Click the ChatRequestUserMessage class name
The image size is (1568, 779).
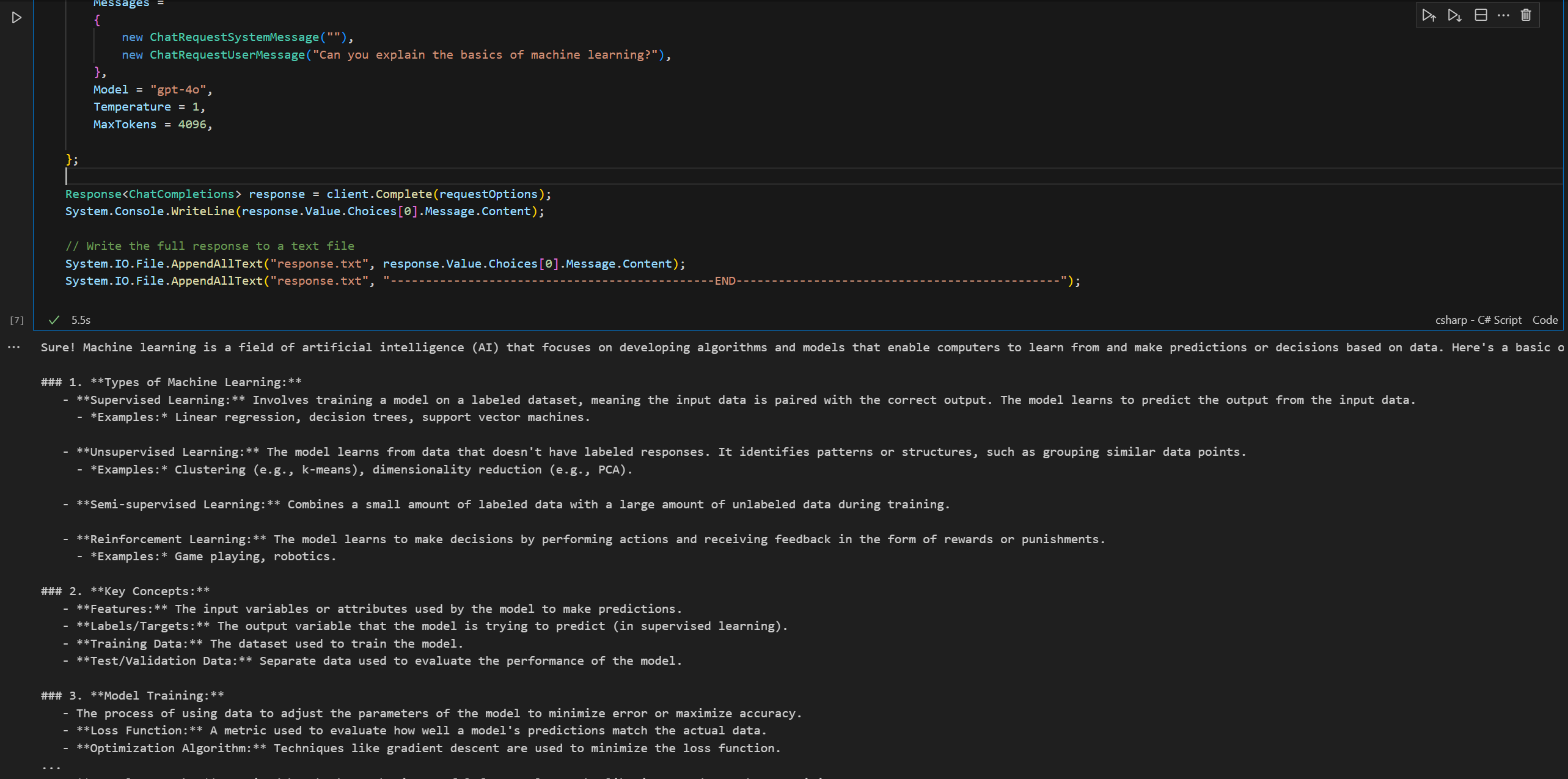(227, 55)
